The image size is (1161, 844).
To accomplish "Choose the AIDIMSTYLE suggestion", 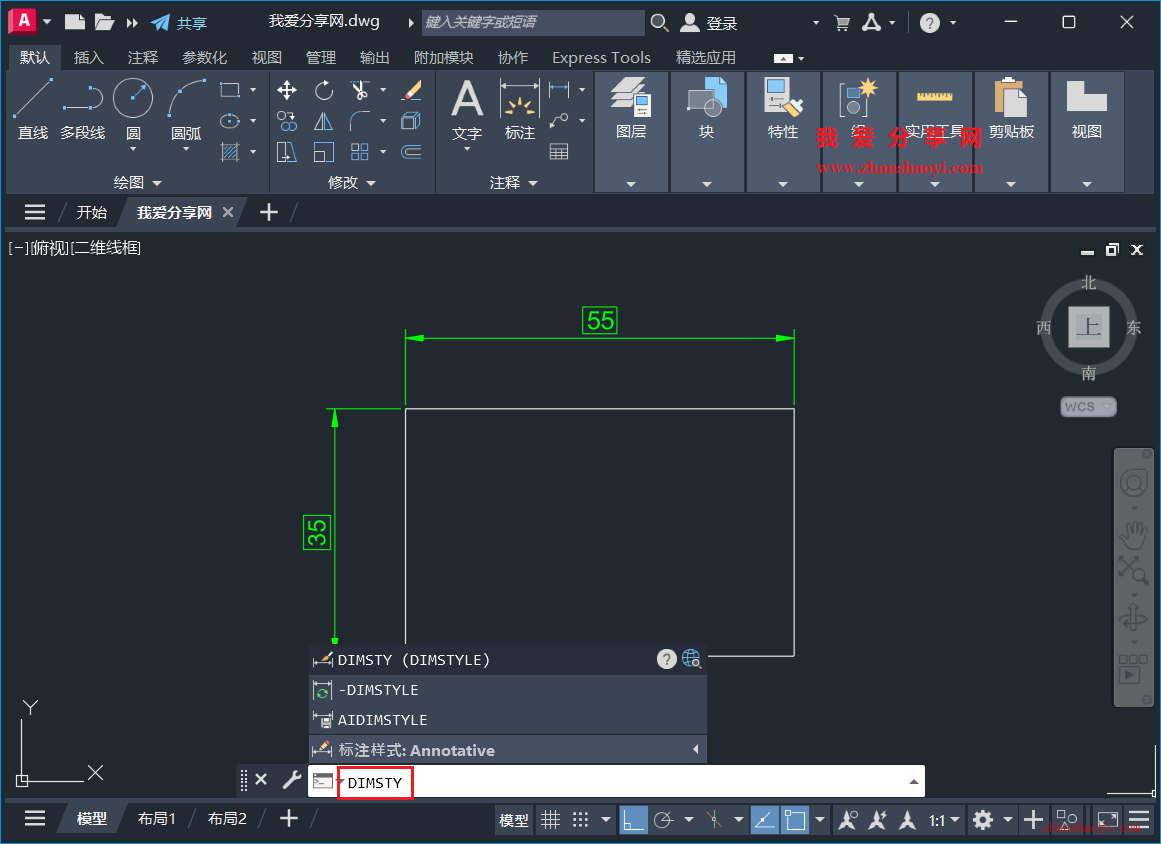I will coord(507,720).
